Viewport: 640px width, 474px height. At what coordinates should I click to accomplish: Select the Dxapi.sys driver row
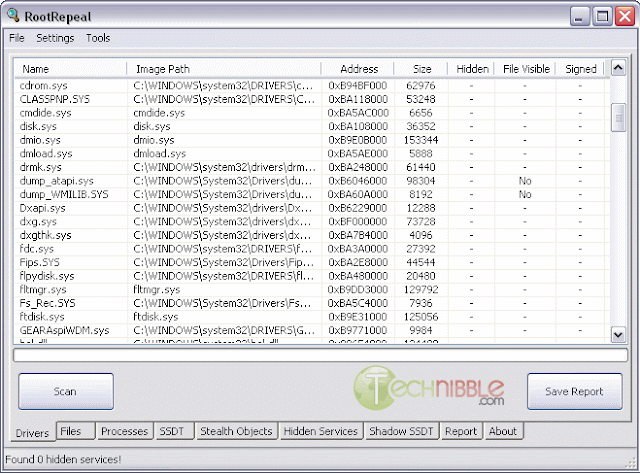point(312,208)
